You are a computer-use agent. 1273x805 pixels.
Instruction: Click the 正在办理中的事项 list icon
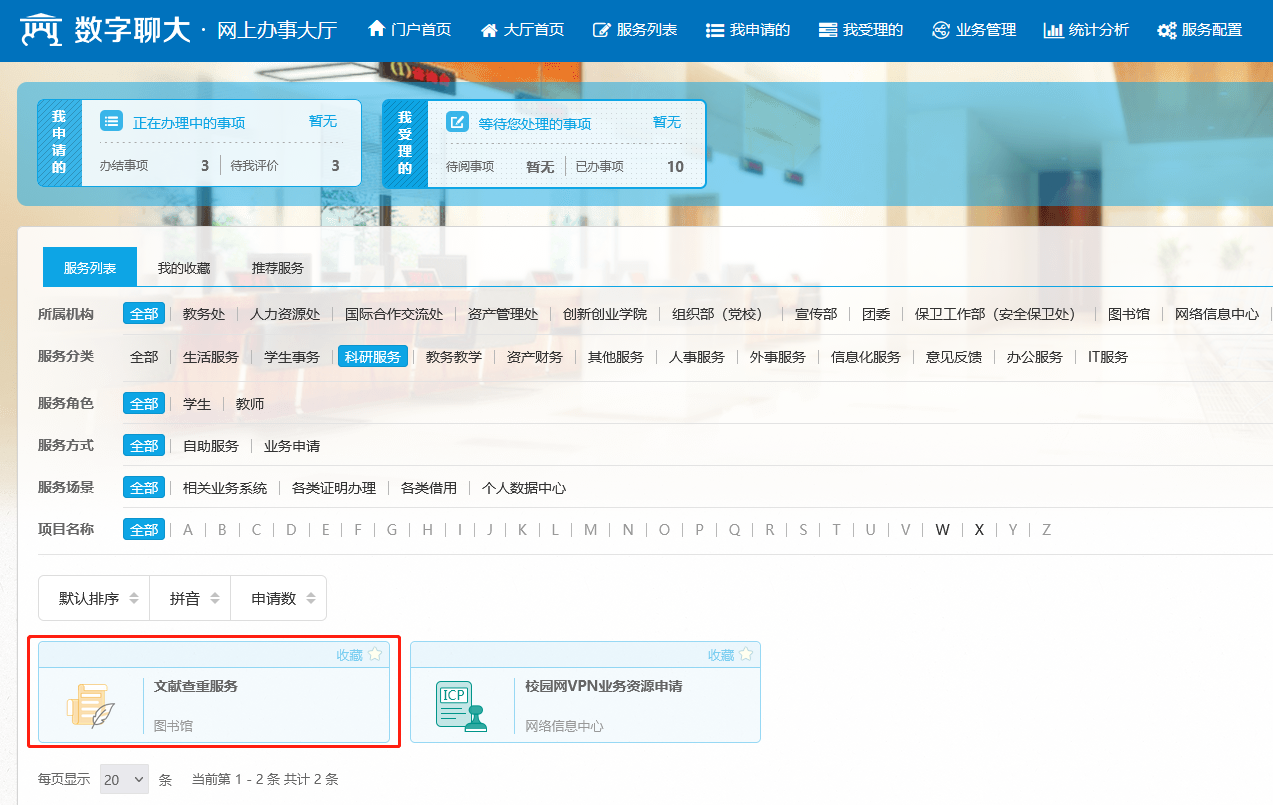pos(112,122)
